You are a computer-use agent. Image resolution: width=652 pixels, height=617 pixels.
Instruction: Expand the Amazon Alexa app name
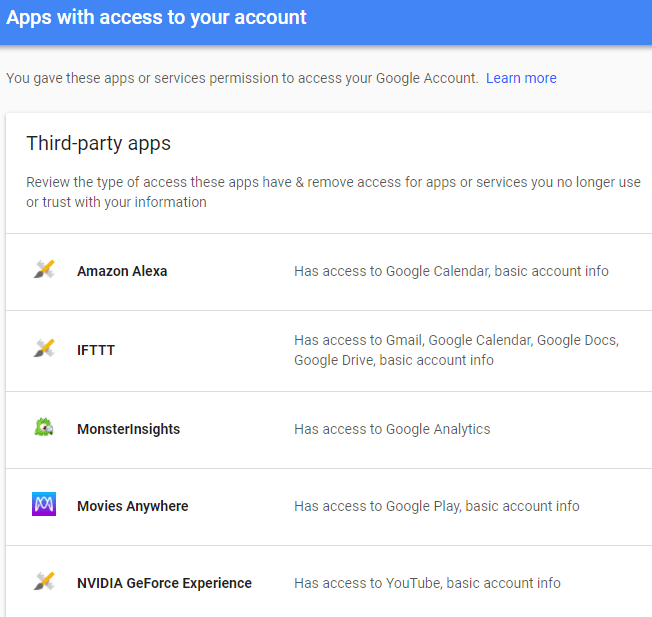click(x=122, y=271)
